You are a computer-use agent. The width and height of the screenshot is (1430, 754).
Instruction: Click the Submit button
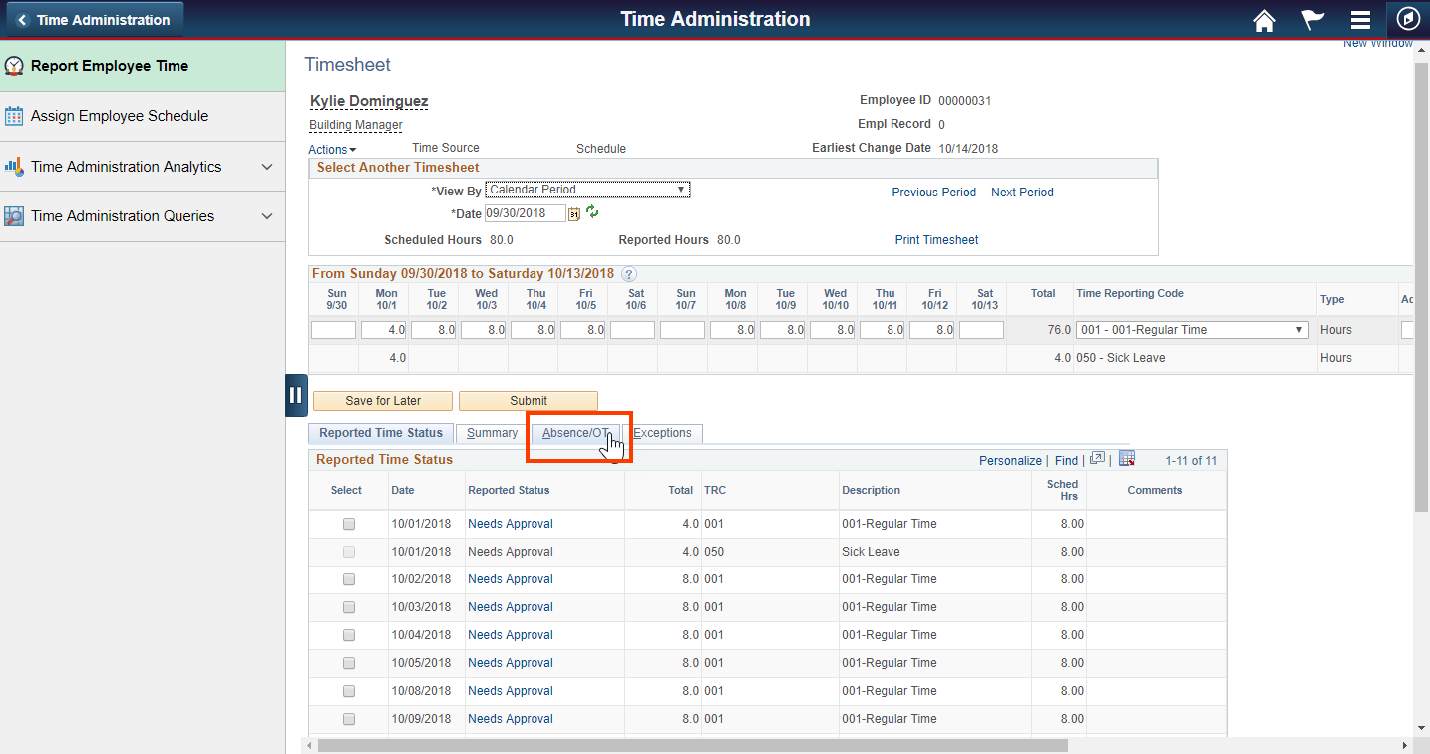click(527, 400)
